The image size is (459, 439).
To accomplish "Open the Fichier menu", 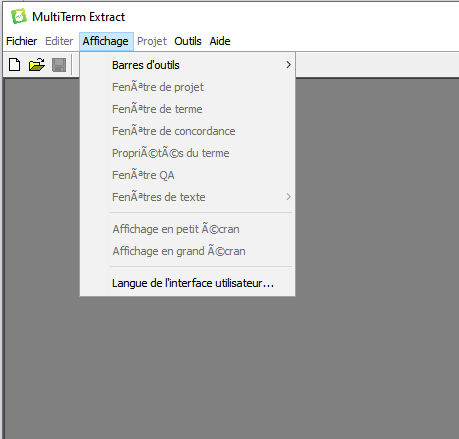I will point(21,41).
